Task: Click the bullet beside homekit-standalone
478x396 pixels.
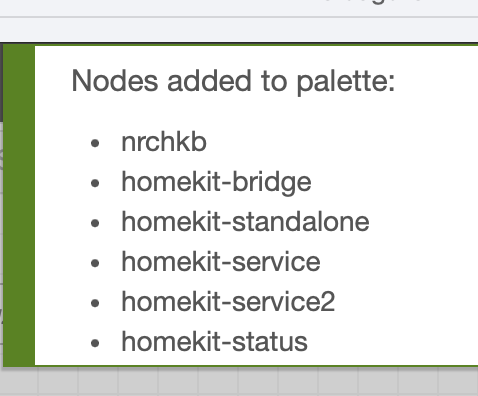Action: [x=95, y=223]
